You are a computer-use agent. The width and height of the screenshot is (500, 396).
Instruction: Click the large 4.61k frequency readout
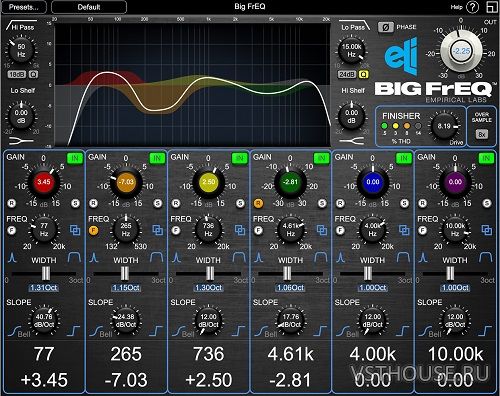290,354
